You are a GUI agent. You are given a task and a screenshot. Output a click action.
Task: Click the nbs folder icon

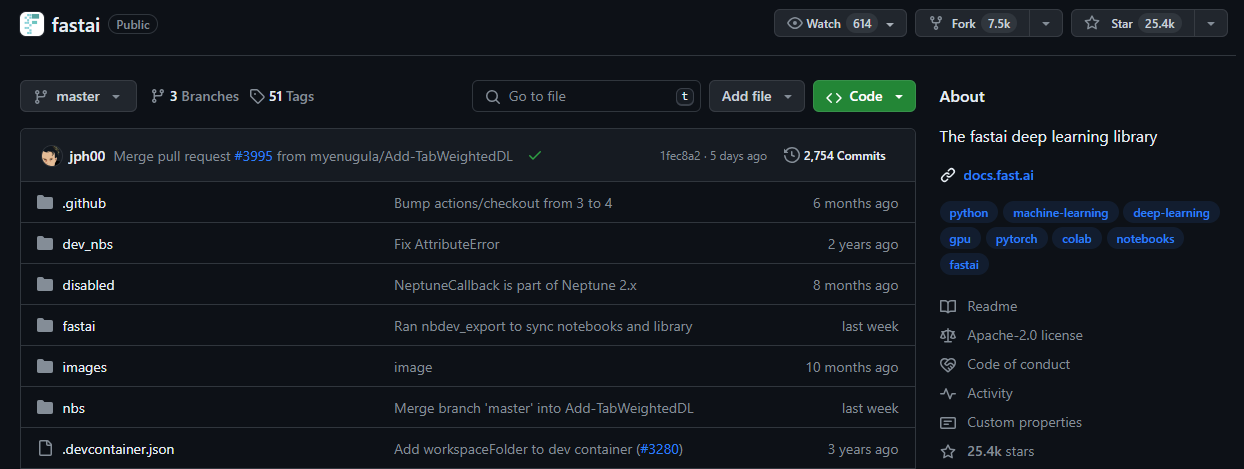pyautogui.click(x=44, y=408)
